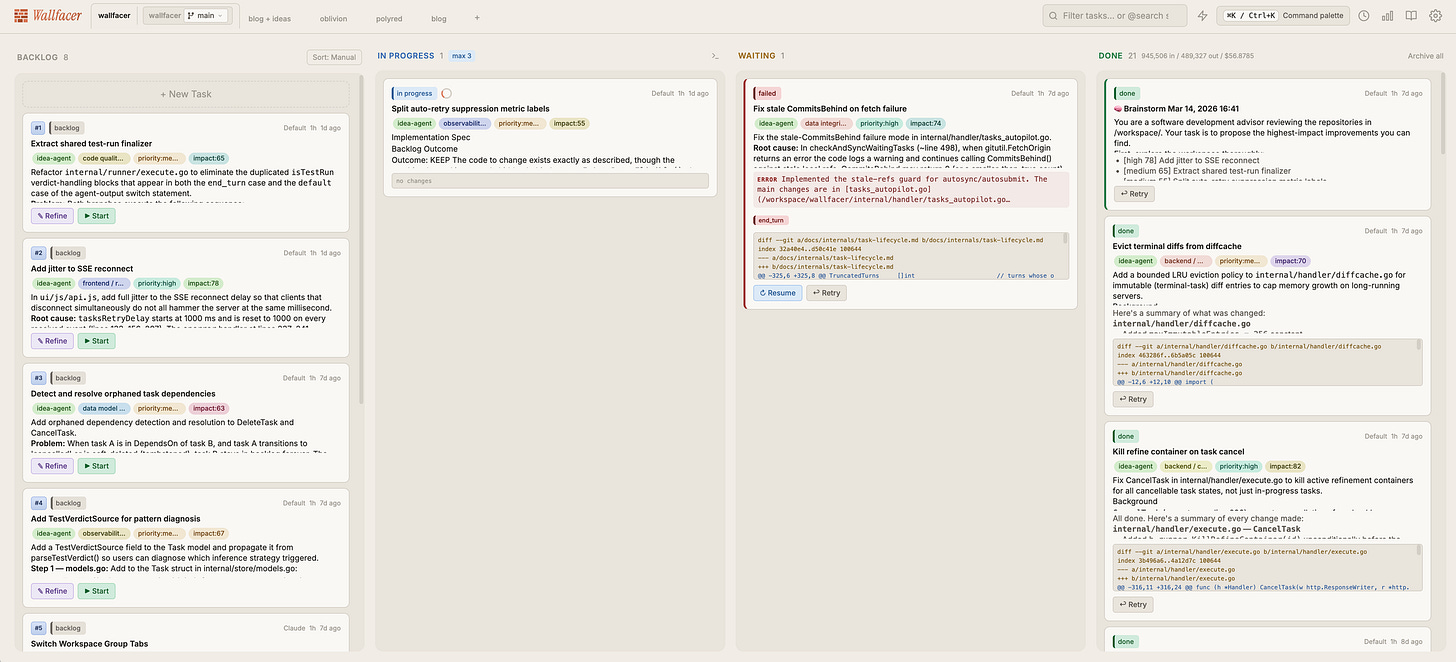Click the #1 badge on first backlog card
This screenshot has width=1456, height=662.
pos(38,128)
